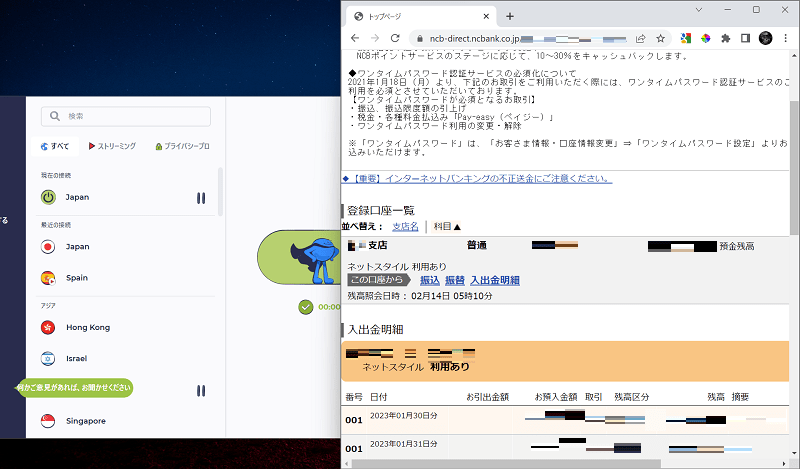800x469 pixels.
Task: Click 振替 link for this account
Action: point(455,280)
